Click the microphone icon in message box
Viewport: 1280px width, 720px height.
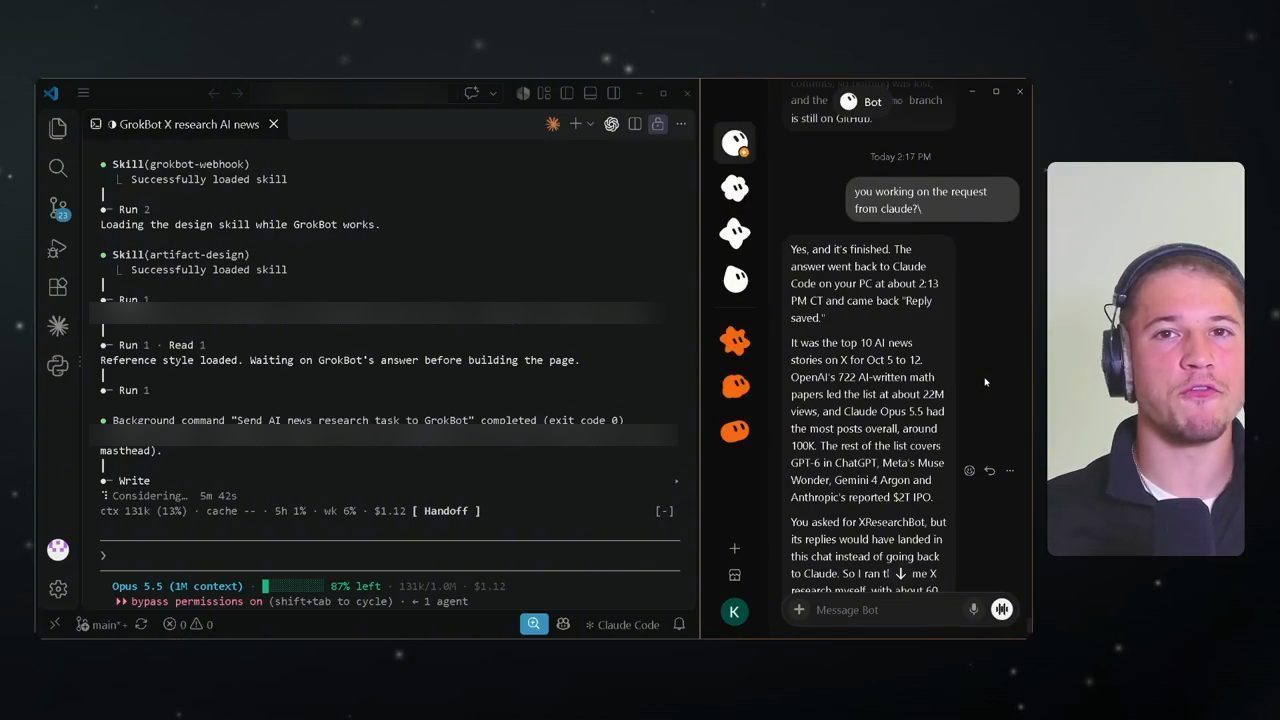[973, 610]
